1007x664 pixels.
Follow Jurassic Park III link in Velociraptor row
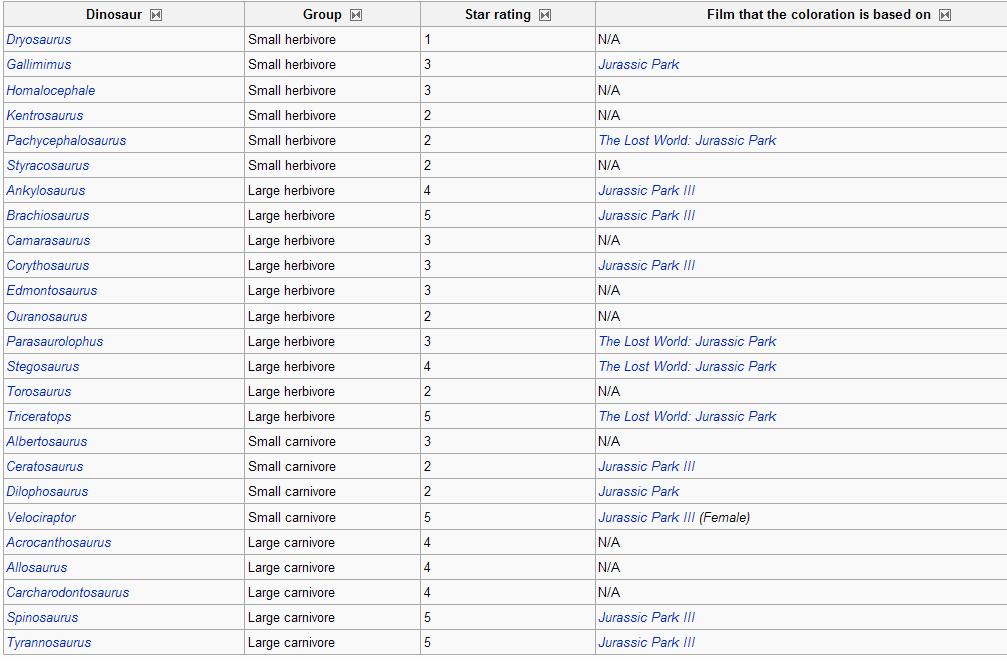click(x=647, y=518)
